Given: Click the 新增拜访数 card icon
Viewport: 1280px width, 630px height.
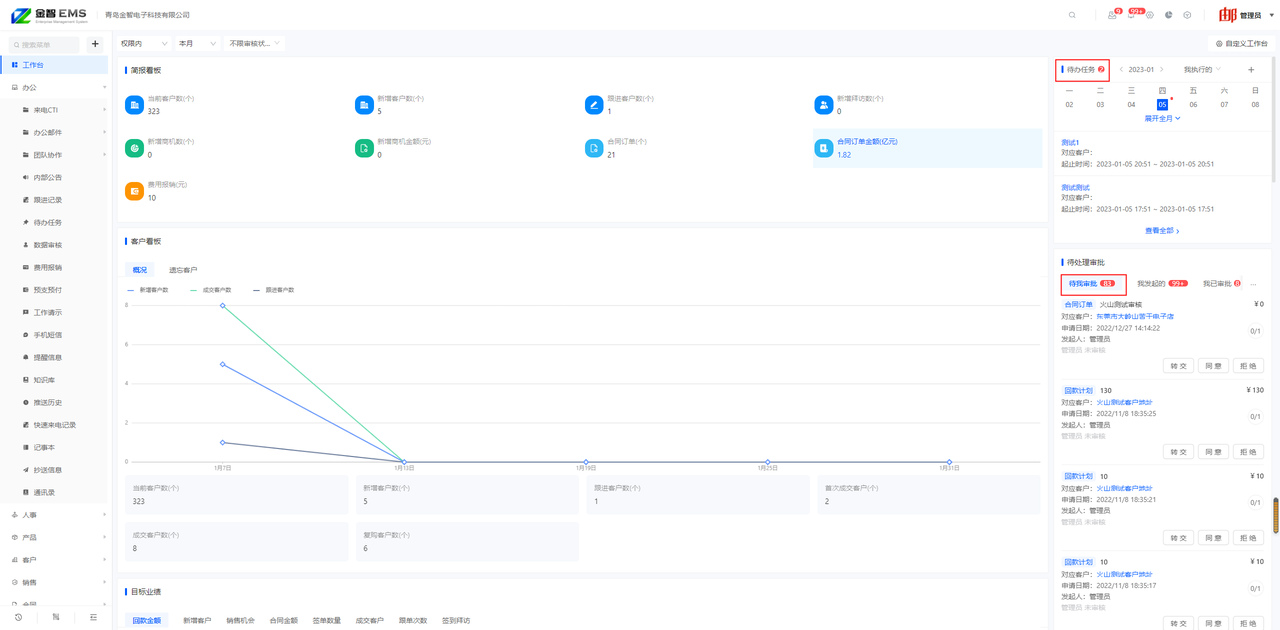Looking at the screenshot, I should click(824, 105).
